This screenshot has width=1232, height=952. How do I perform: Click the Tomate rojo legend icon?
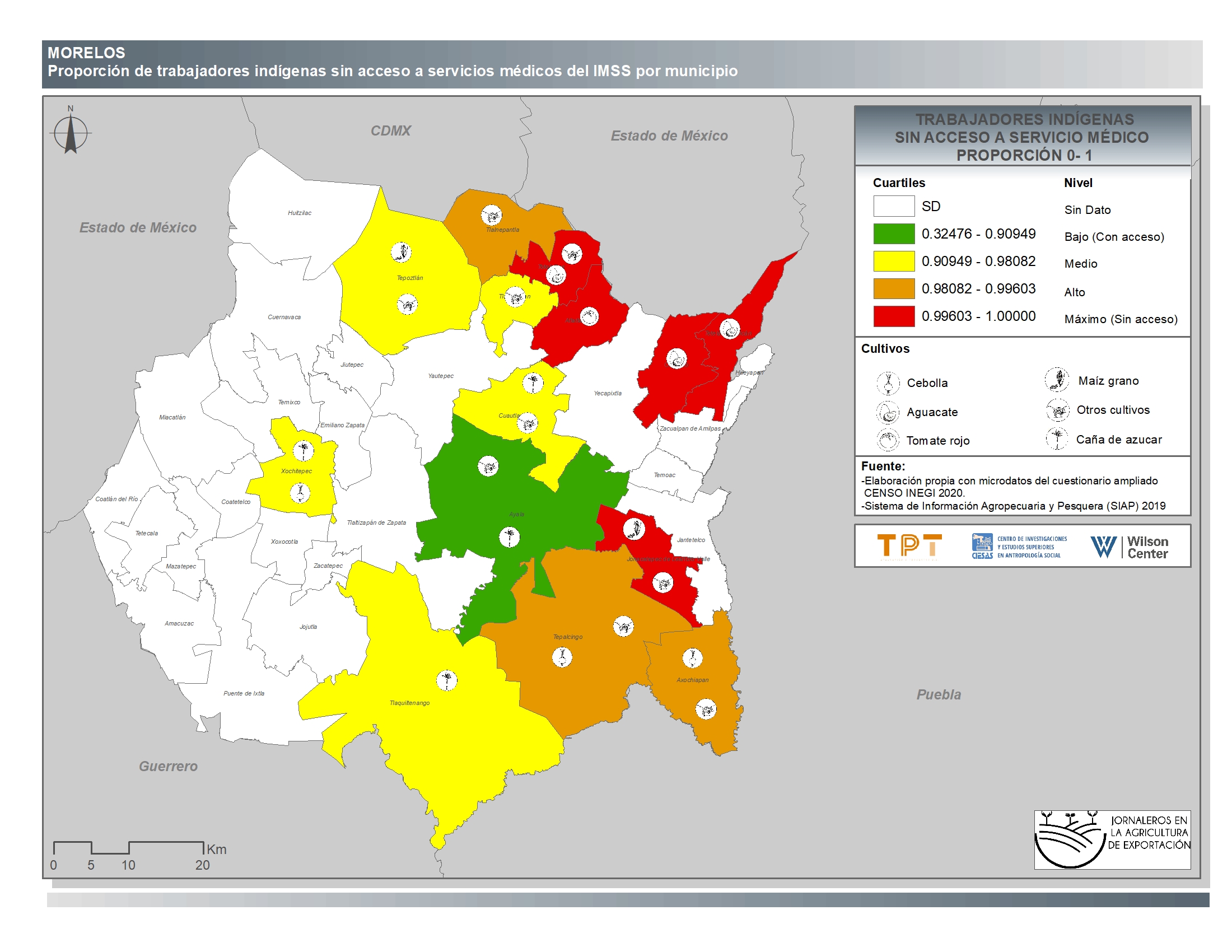888,441
